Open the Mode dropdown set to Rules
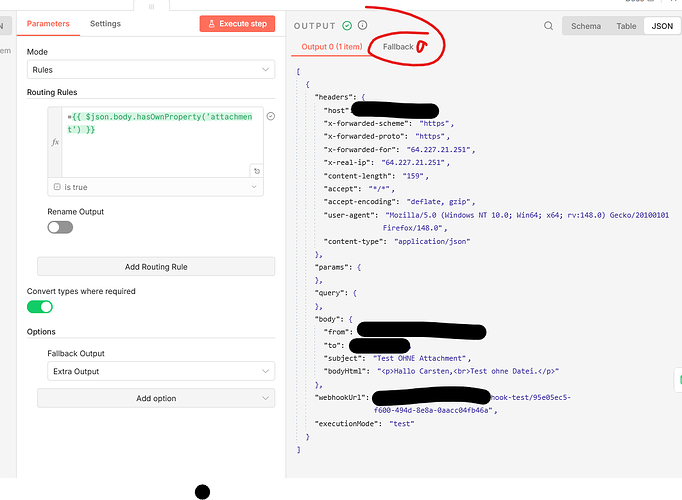Image resolution: width=682 pixels, height=500 pixels. tap(151, 70)
